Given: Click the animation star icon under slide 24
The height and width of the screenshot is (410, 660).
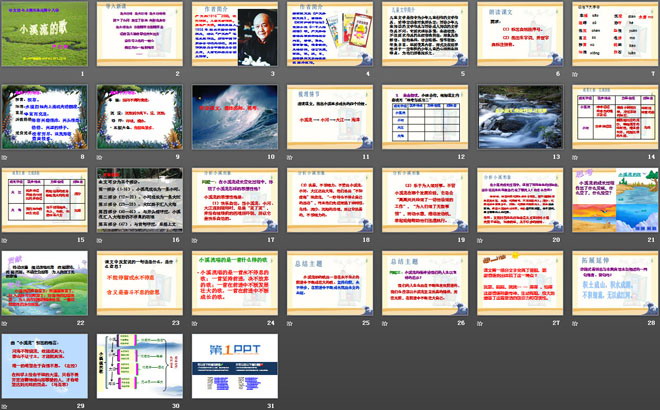Looking at the screenshot, I should point(195,323).
